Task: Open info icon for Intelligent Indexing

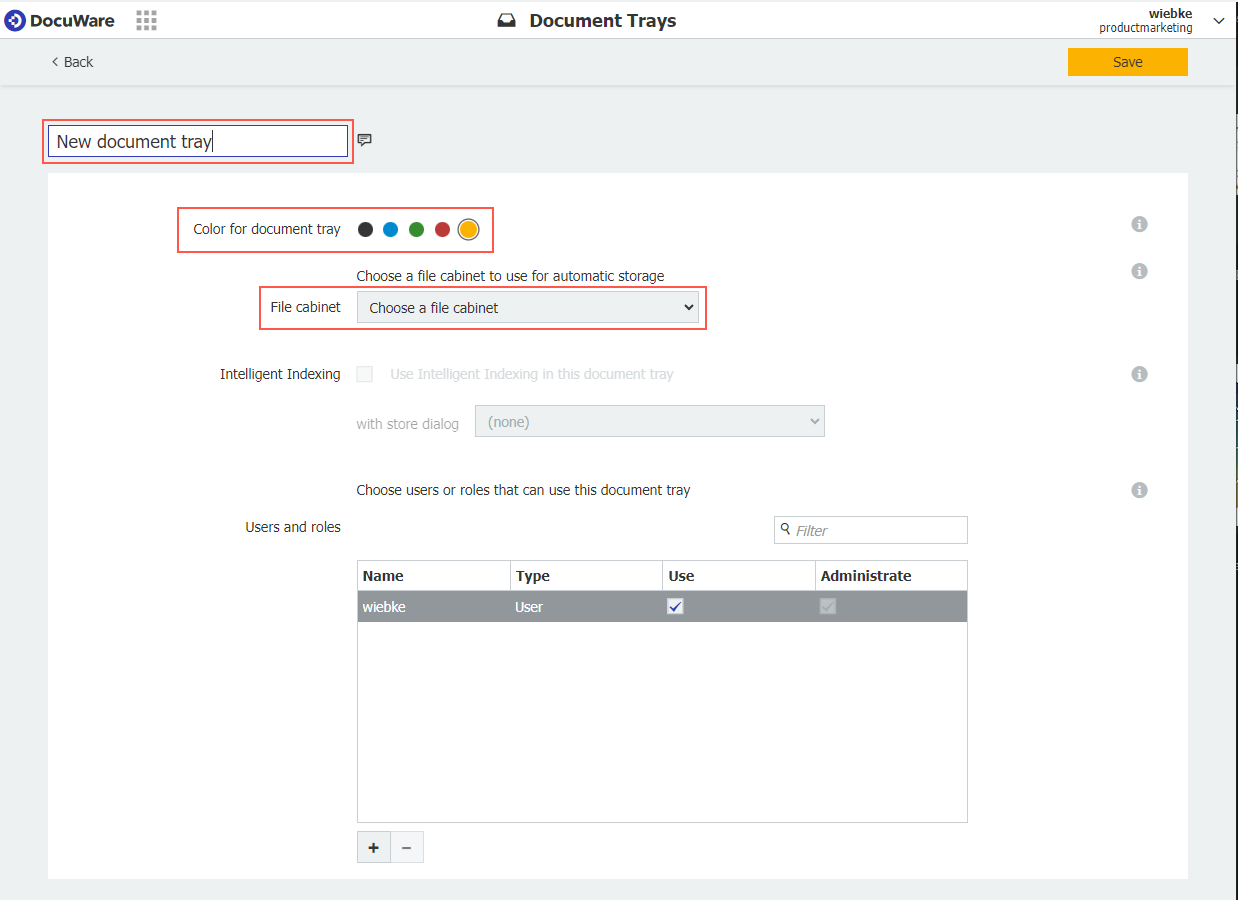Action: click(x=1139, y=374)
